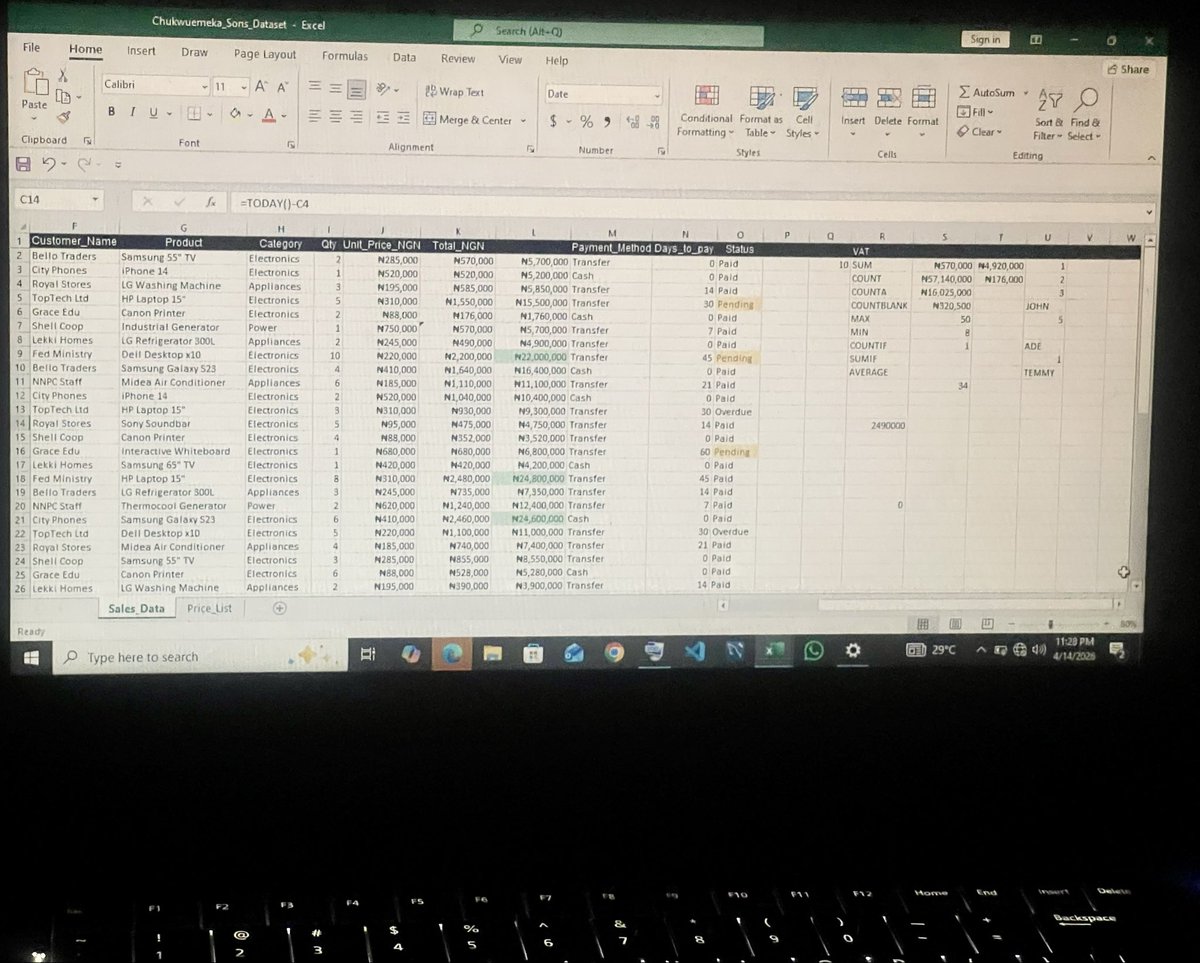
Task: Click the Copy icon in Clipboard group
Action: [x=63, y=96]
